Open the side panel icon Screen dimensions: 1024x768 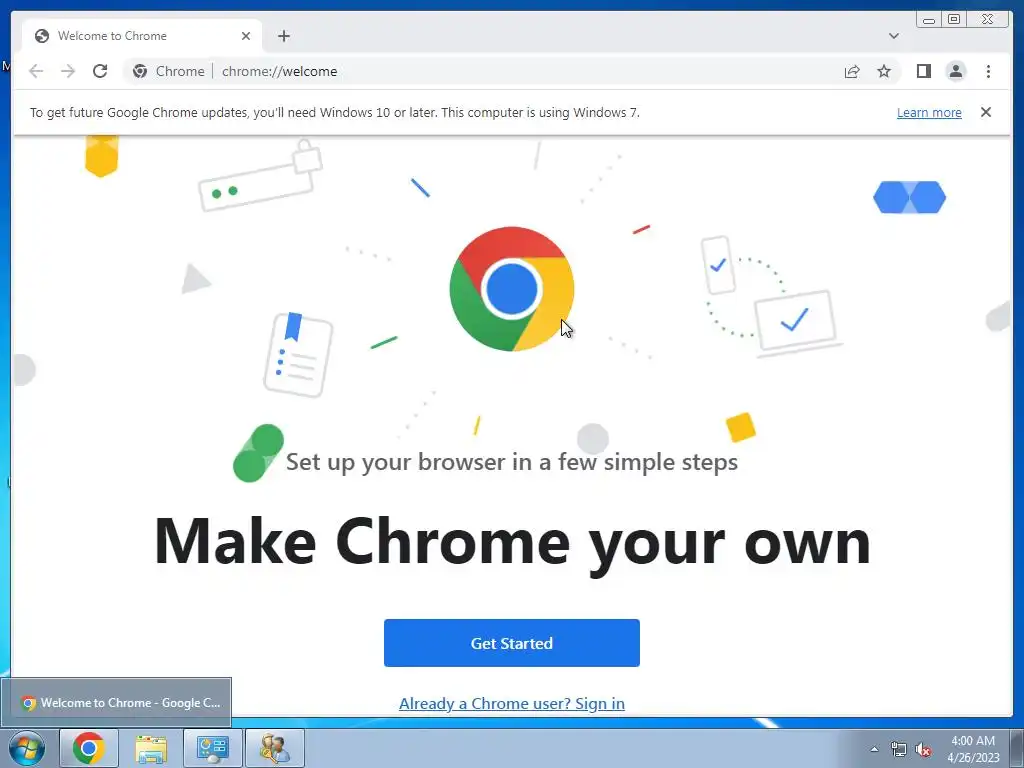tap(923, 71)
